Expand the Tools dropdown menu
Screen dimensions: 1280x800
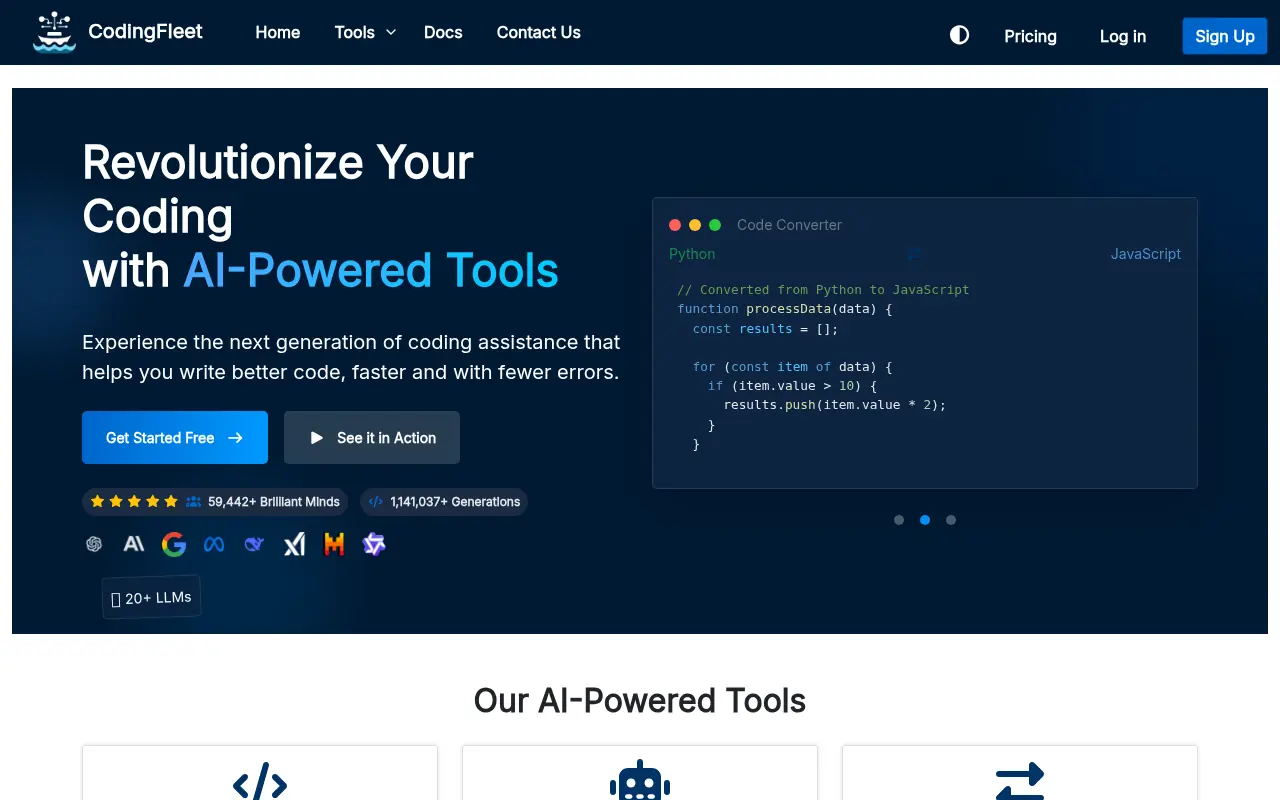click(x=365, y=32)
